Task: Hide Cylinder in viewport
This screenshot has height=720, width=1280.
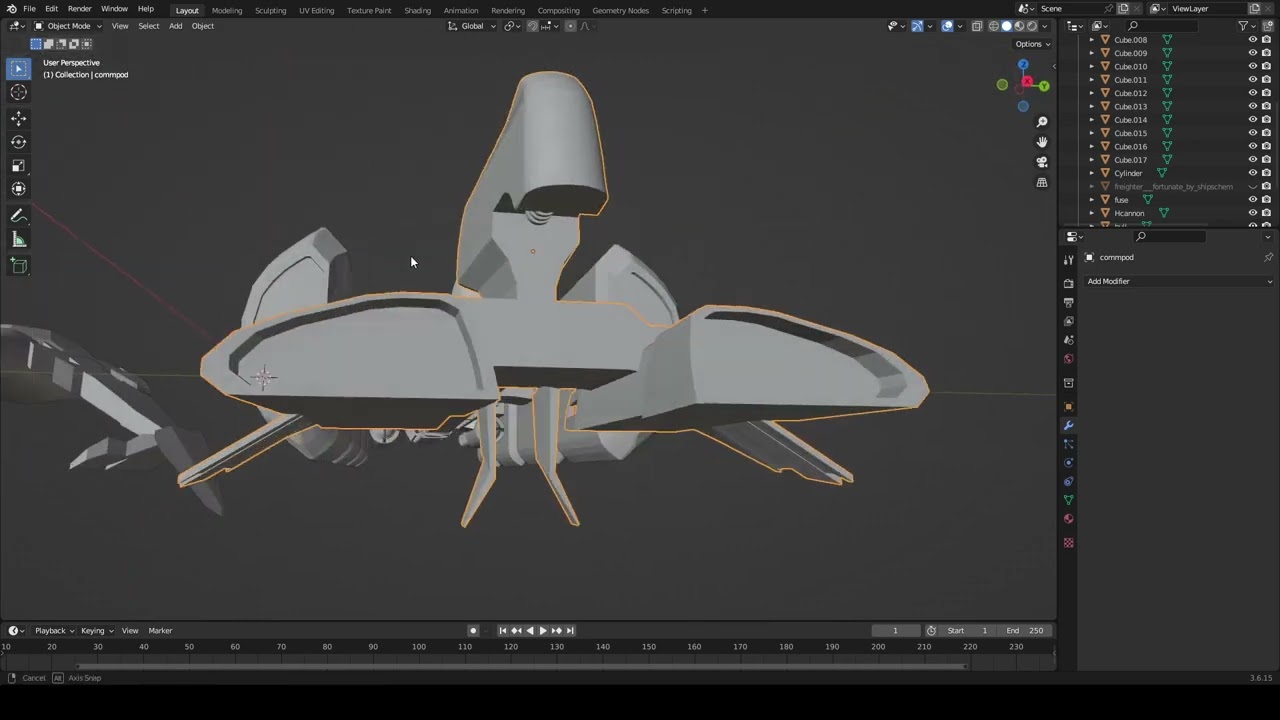Action: (1252, 173)
